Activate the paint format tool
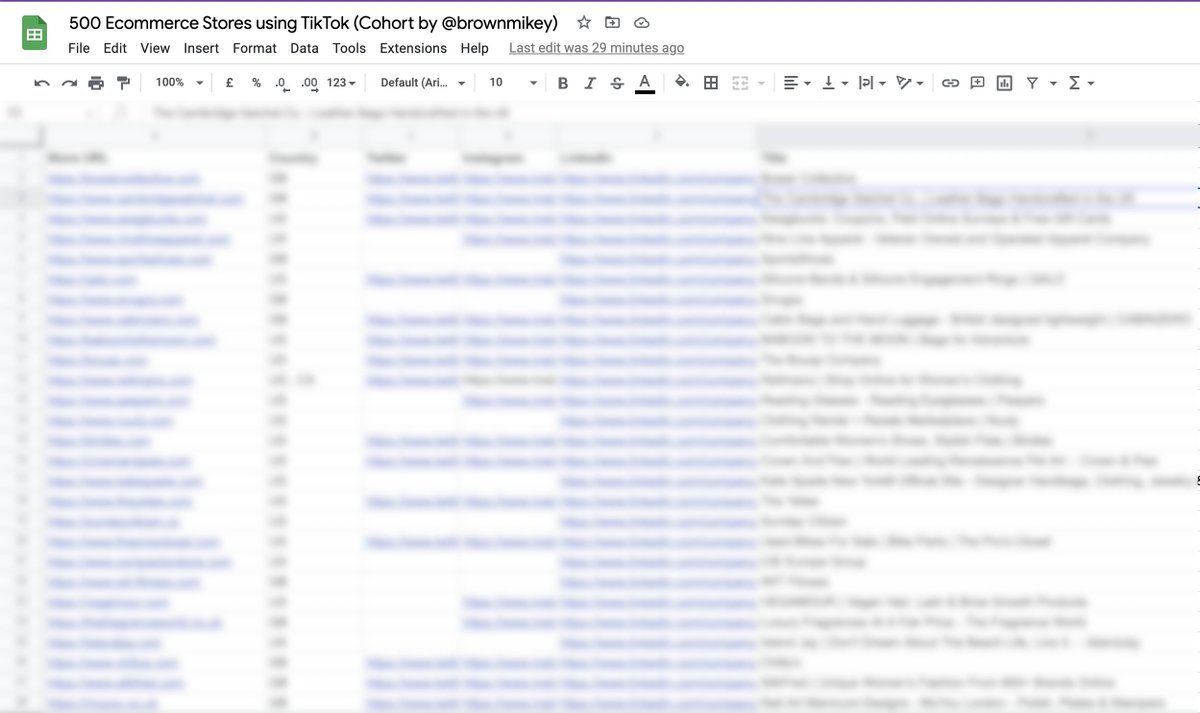 [123, 83]
